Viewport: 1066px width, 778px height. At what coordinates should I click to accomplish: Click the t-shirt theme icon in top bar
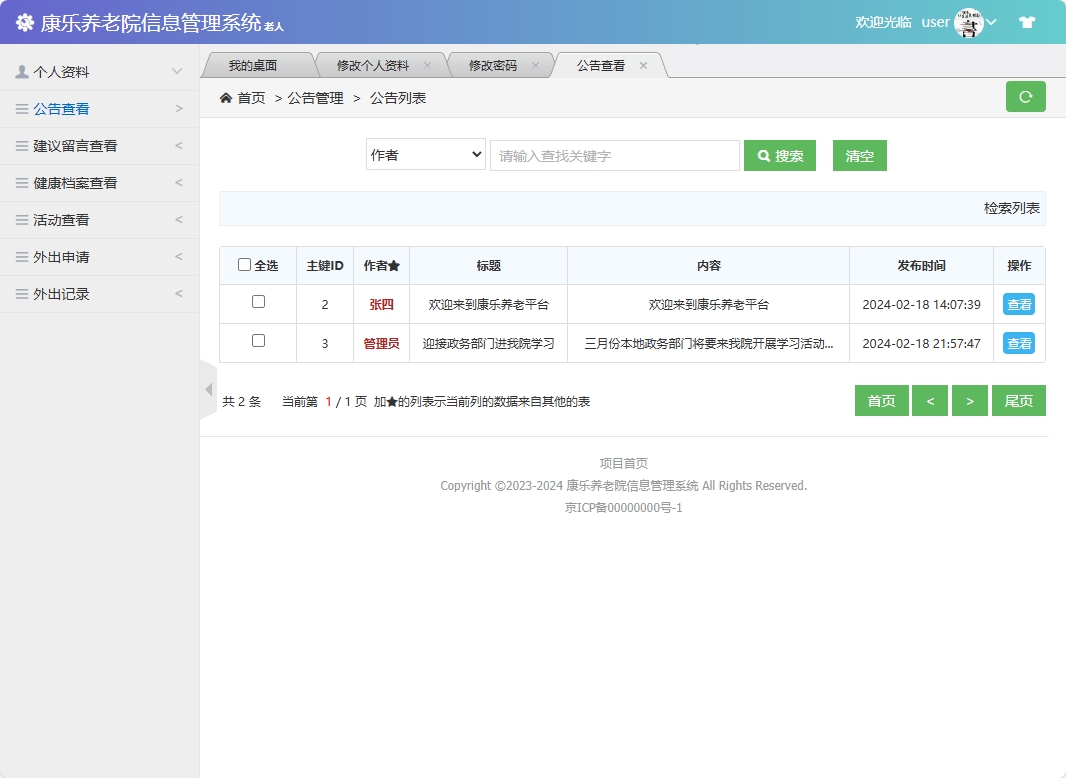1027,20
